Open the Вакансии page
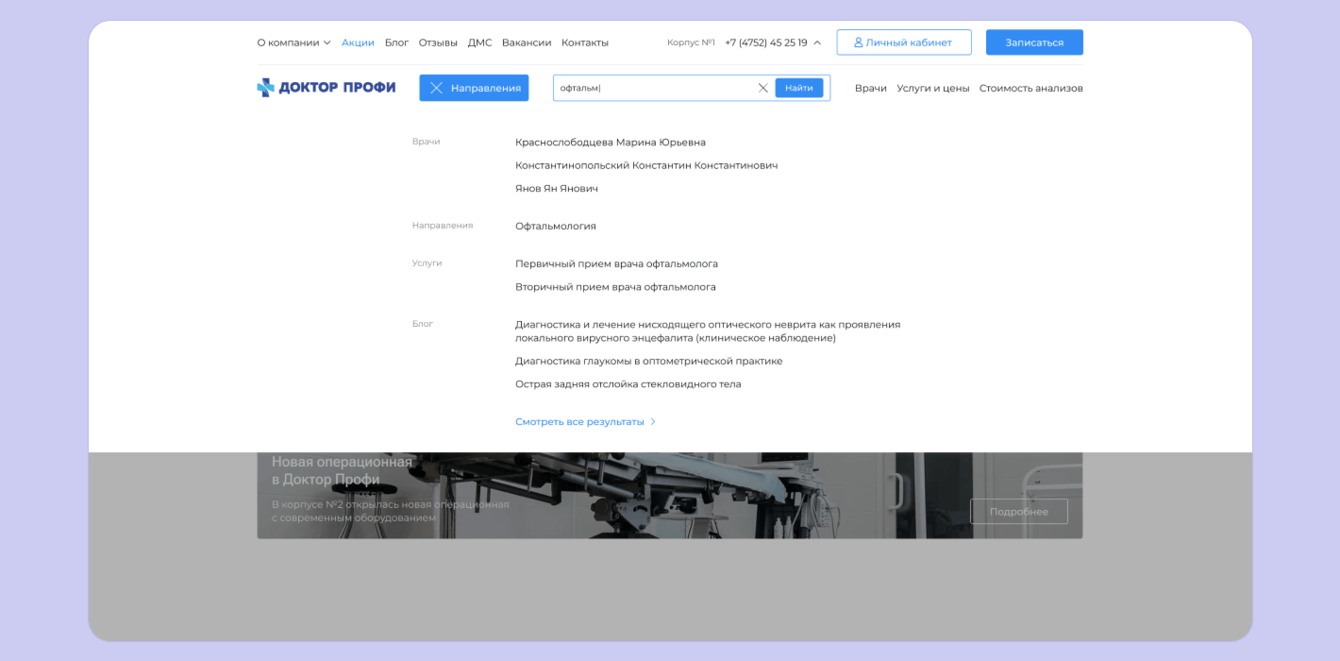Viewport: 1340px width, 661px height. [526, 43]
